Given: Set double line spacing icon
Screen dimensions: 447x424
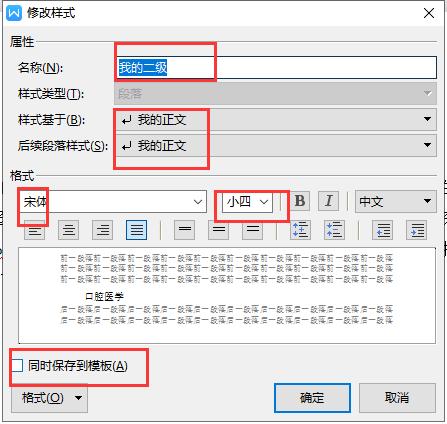Looking at the screenshot, I should [253, 230].
